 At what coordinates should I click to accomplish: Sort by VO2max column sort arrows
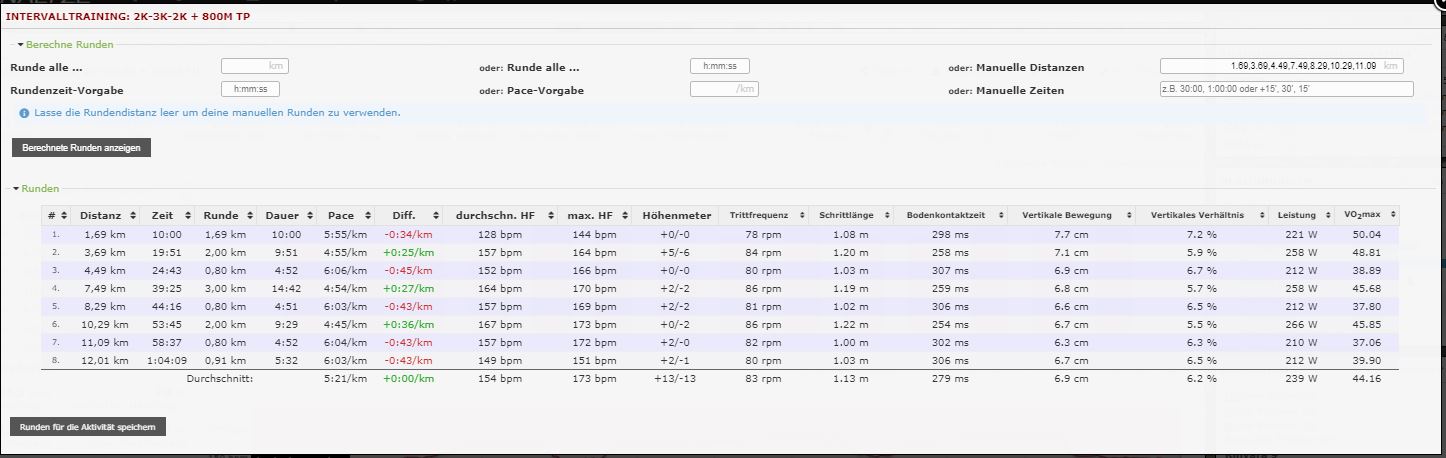pyautogui.click(x=1392, y=215)
